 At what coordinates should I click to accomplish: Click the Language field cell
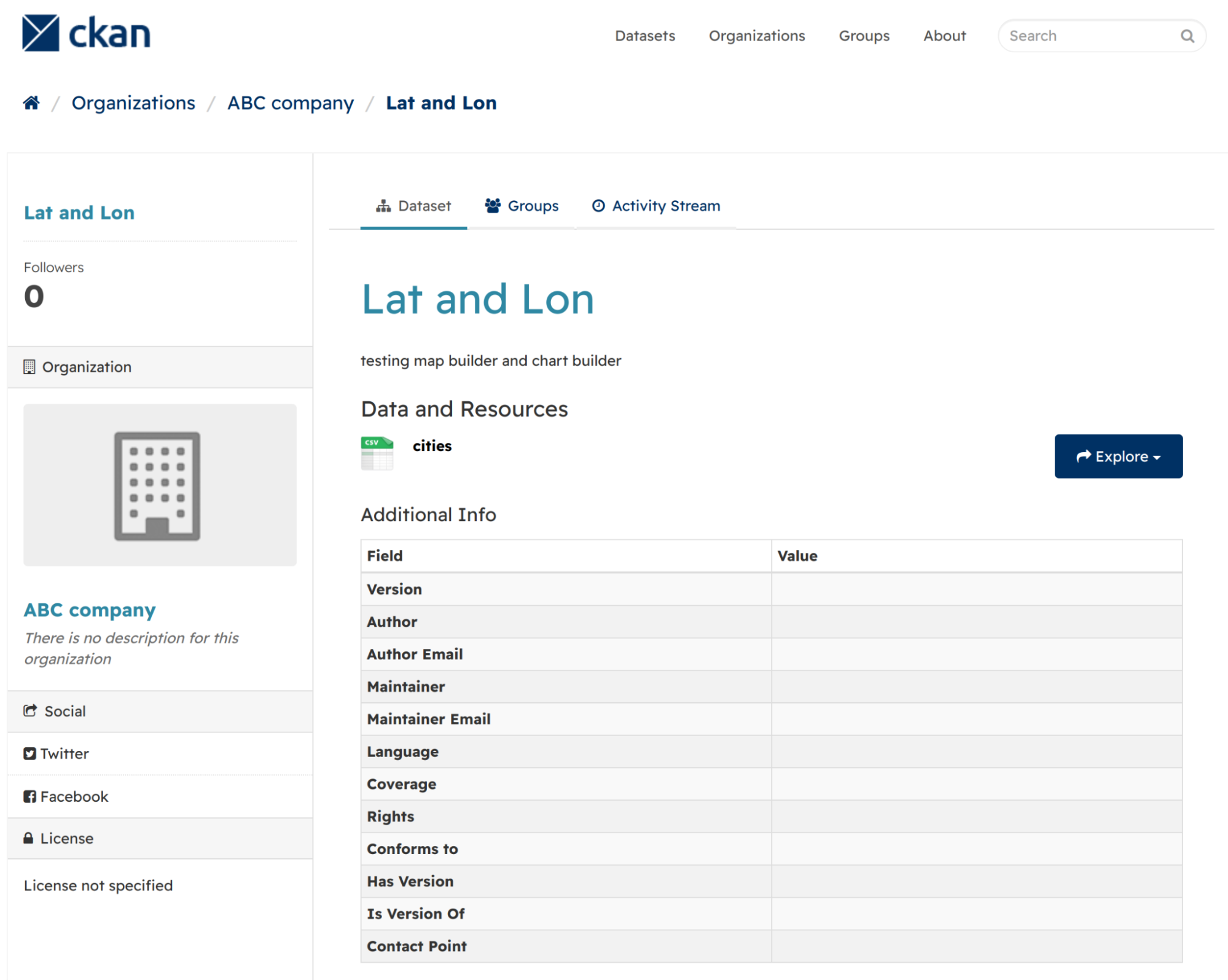tap(566, 751)
